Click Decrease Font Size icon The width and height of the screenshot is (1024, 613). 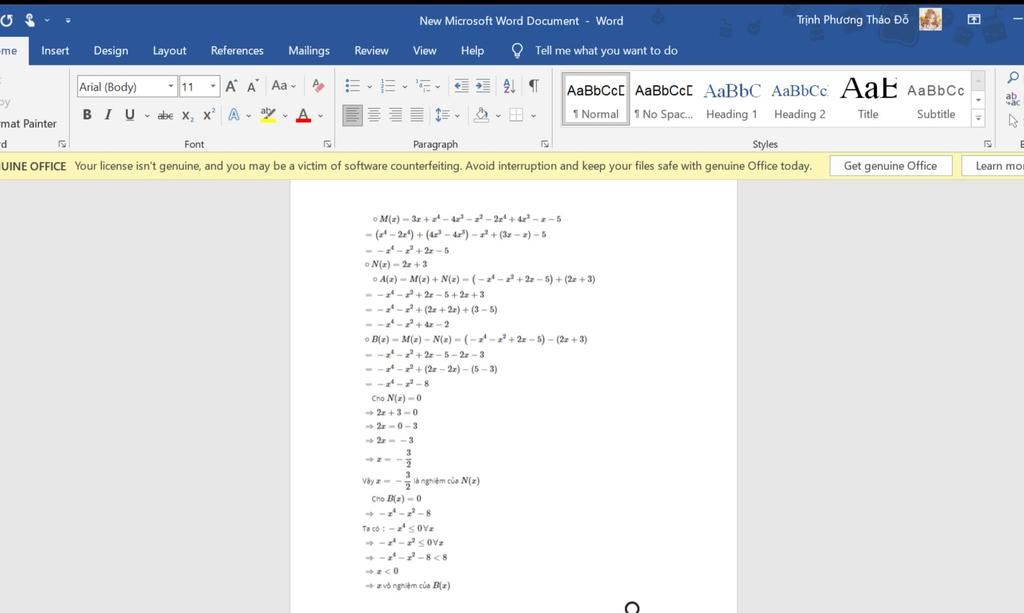[x=253, y=86]
